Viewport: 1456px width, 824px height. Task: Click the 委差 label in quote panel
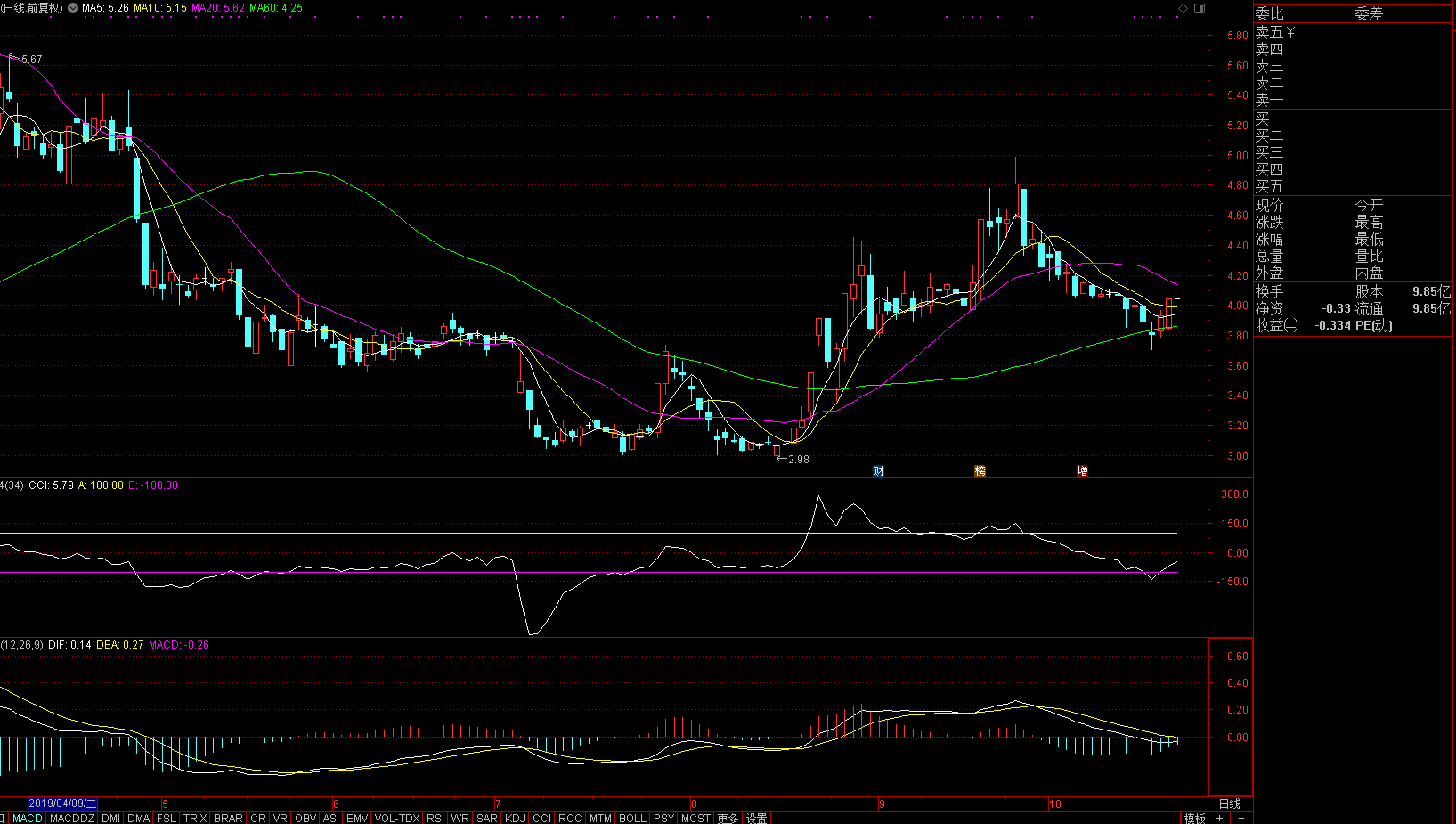coord(1369,14)
